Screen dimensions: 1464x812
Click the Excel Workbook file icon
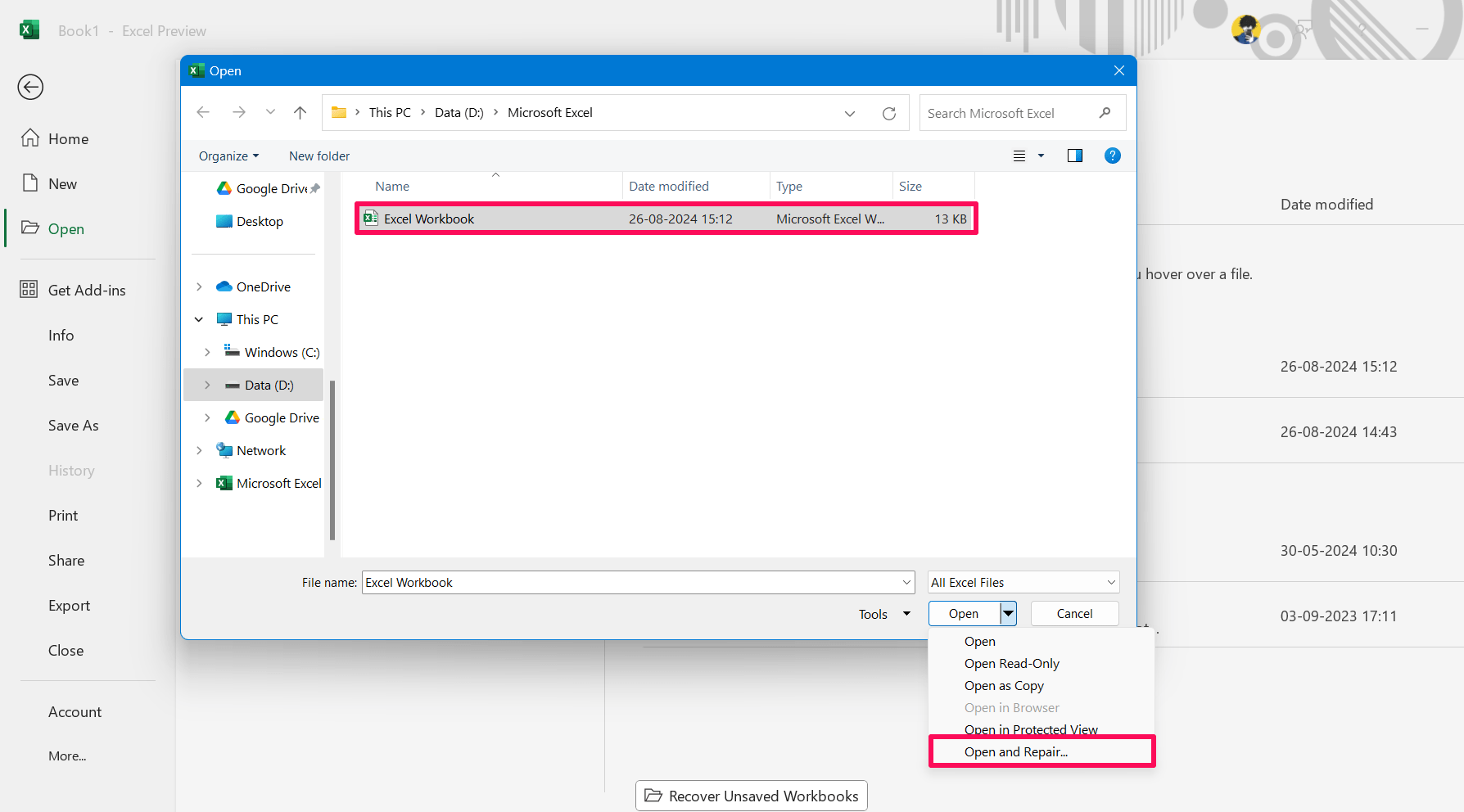pos(371,218)
